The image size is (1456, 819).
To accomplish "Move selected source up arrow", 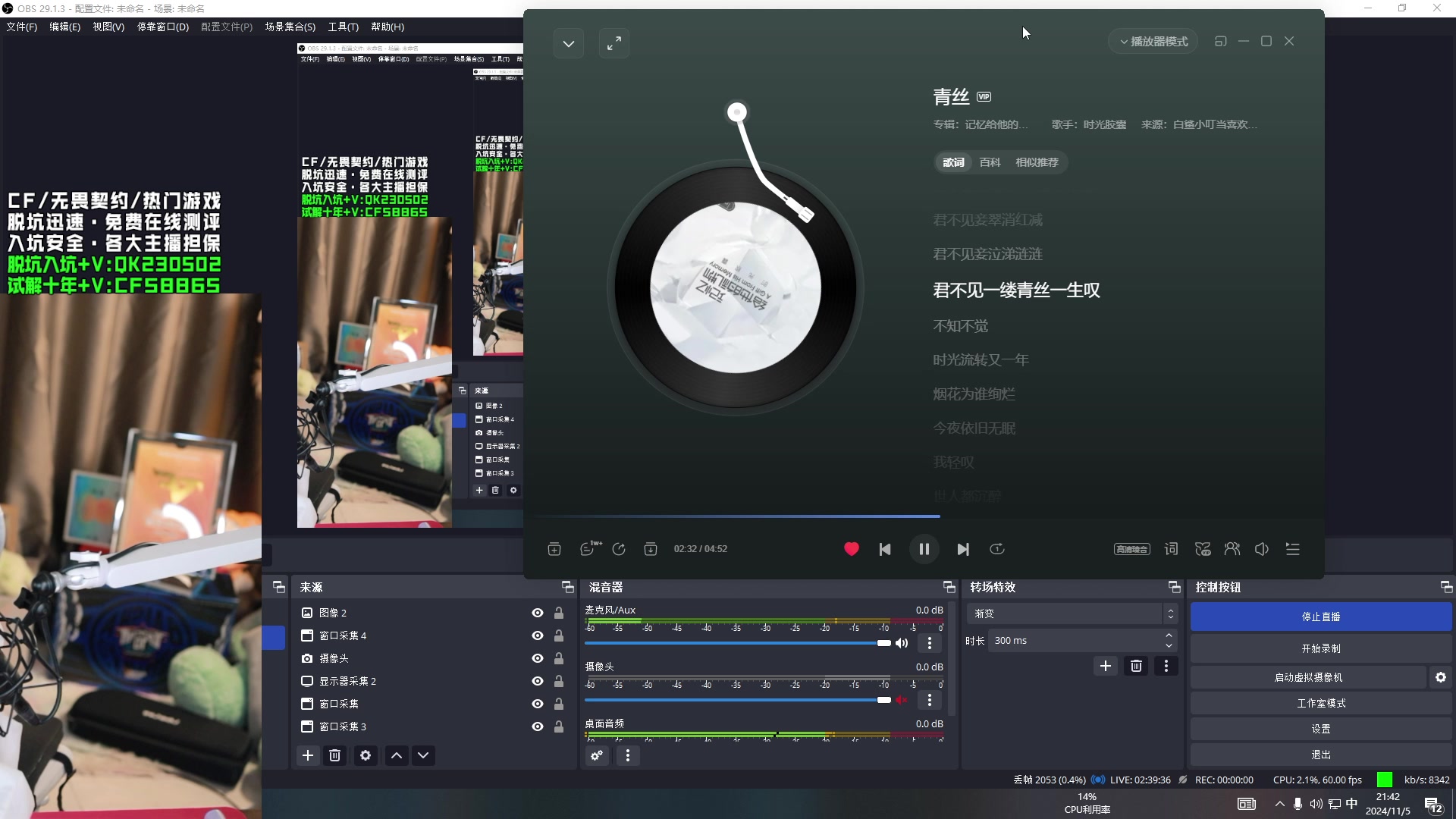I will [397, 755].
